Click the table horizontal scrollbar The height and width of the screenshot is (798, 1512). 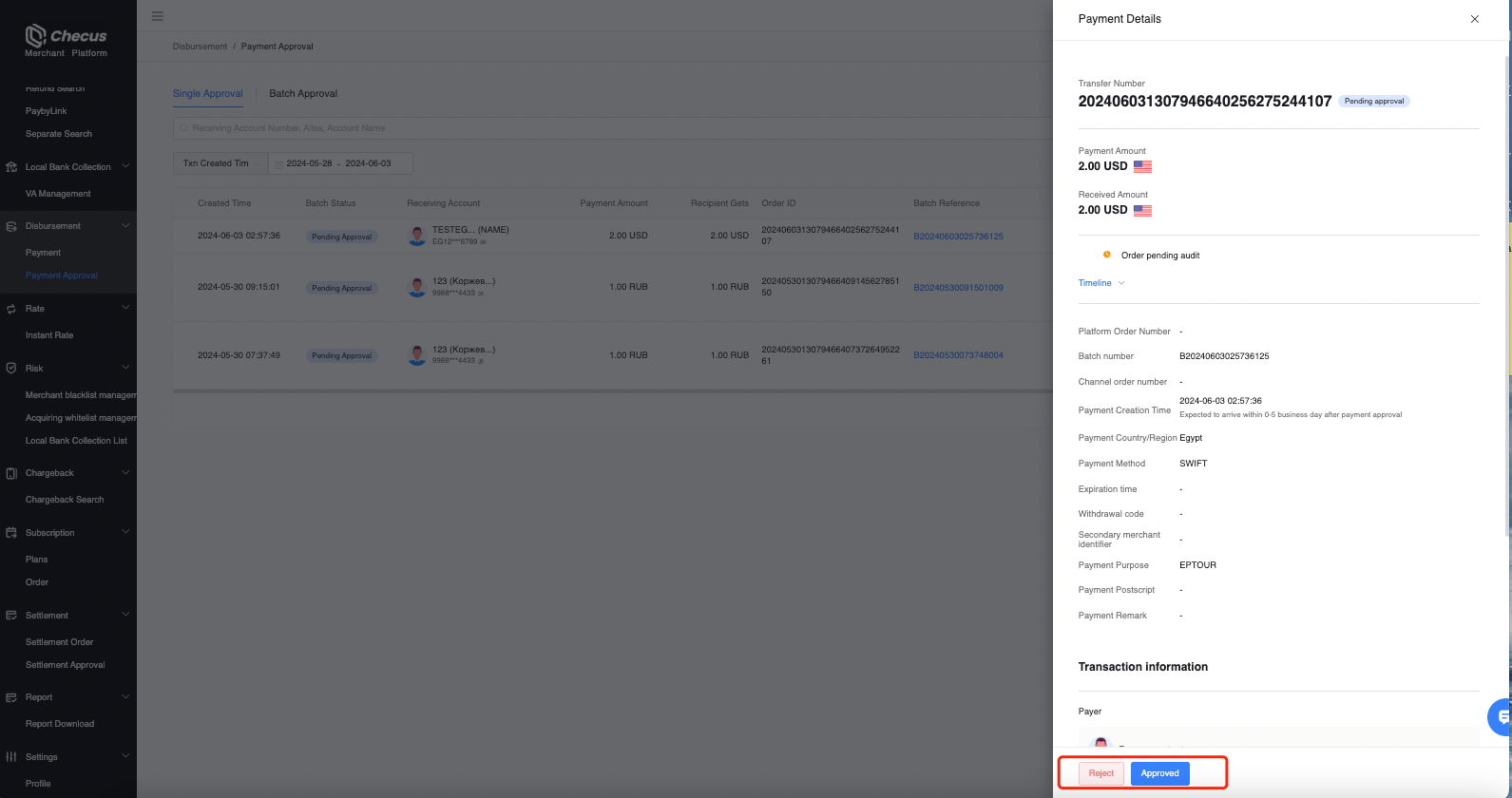click(x=613, y=390)
